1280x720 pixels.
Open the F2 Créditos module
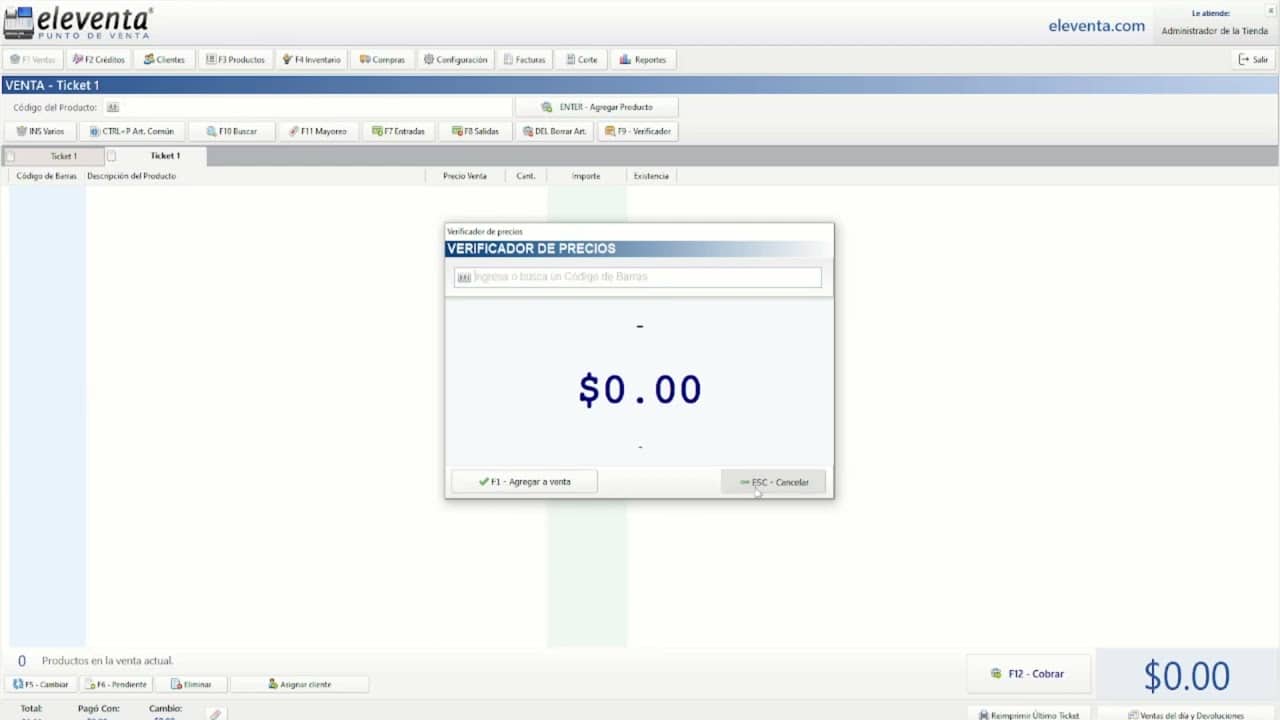click(98, 60)
